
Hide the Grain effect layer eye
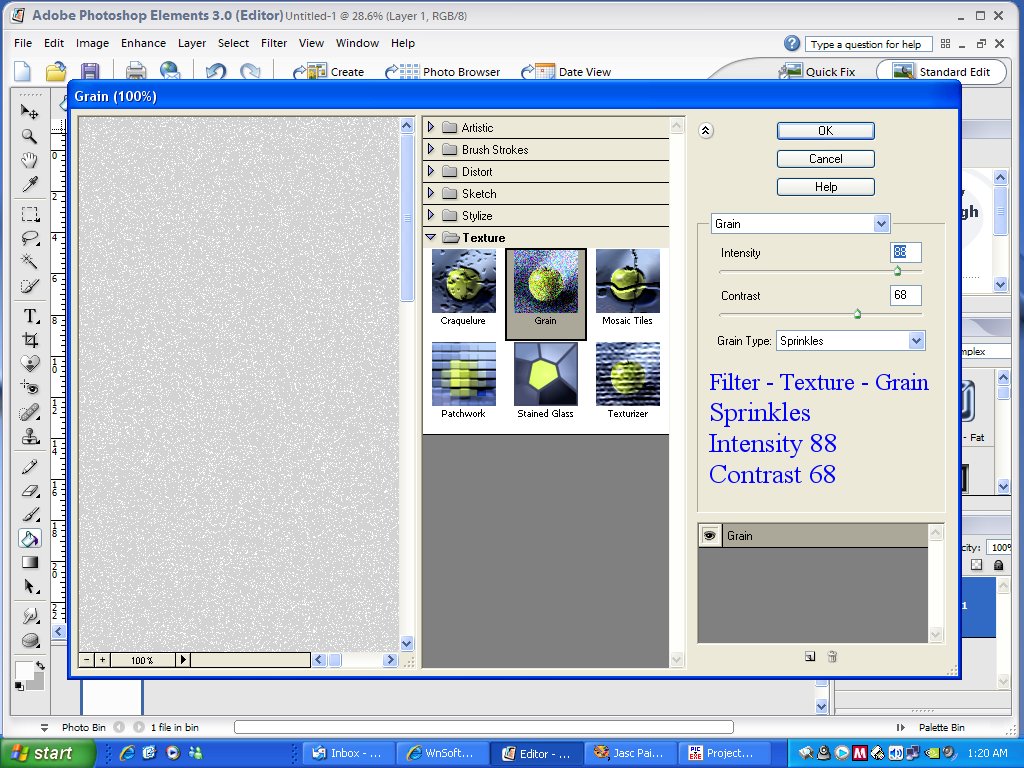709,536
